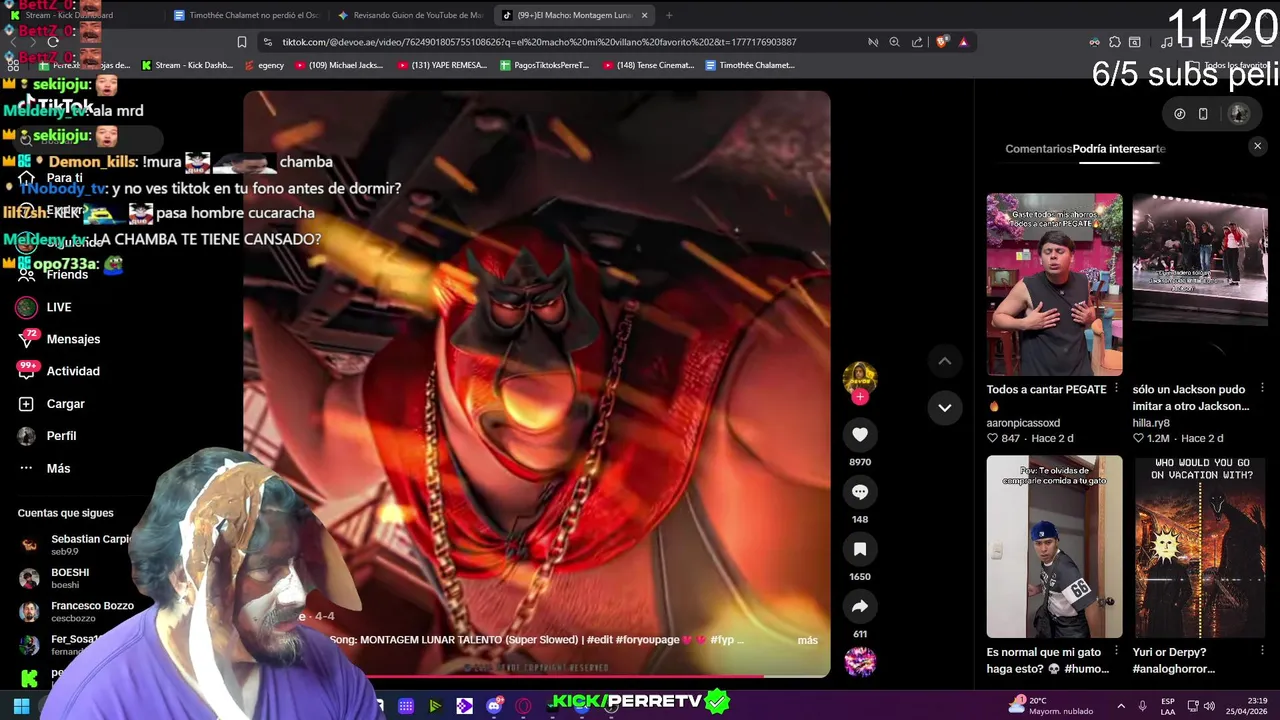Screen dimensions: 1280x720
Task: Open options for 'Es normal que mi gato' video
Action: coord(1116,651)
